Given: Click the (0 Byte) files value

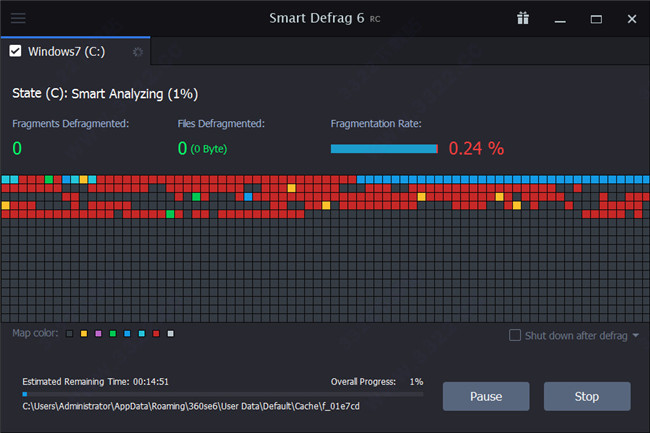Looking at the screenshot, I should coord(209,149).
